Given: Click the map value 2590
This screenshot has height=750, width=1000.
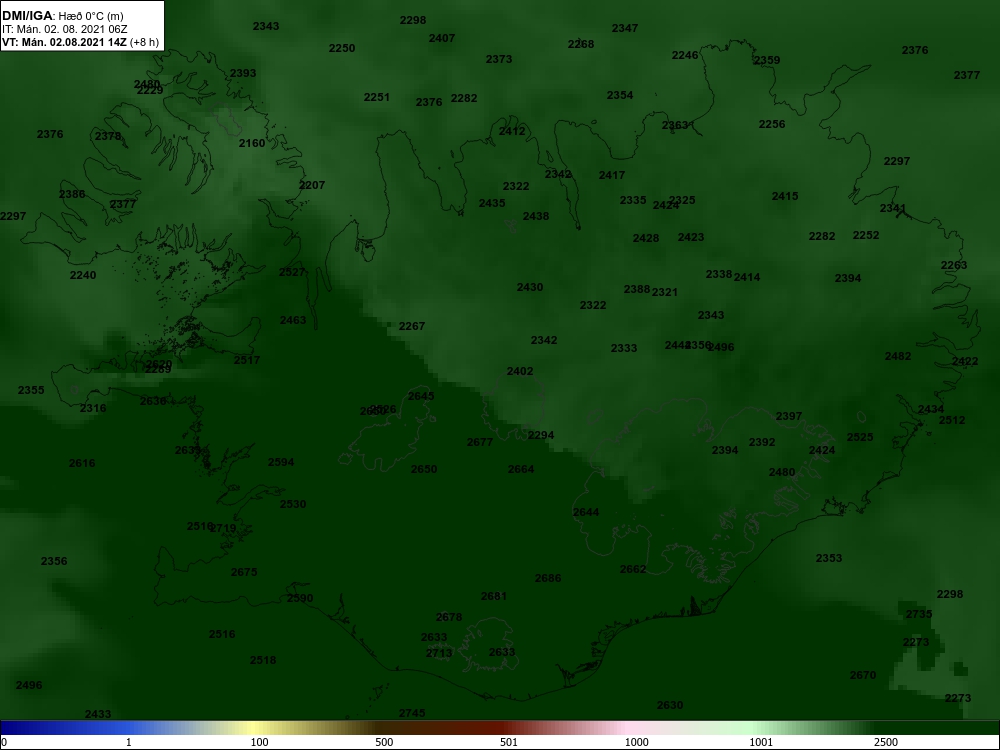Looking at the screenshot, I should click(x=300, y=599).
